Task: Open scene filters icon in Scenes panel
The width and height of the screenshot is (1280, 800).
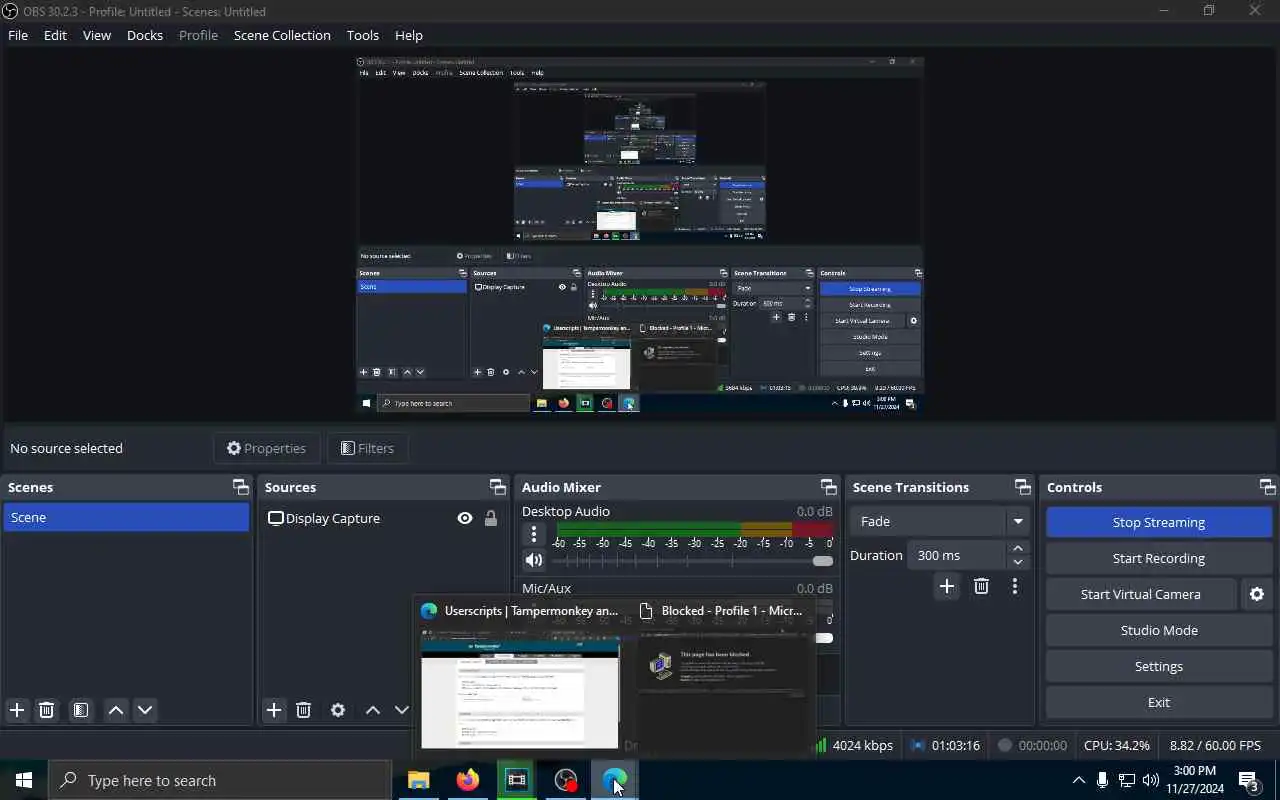Action: tap(81, 710)
